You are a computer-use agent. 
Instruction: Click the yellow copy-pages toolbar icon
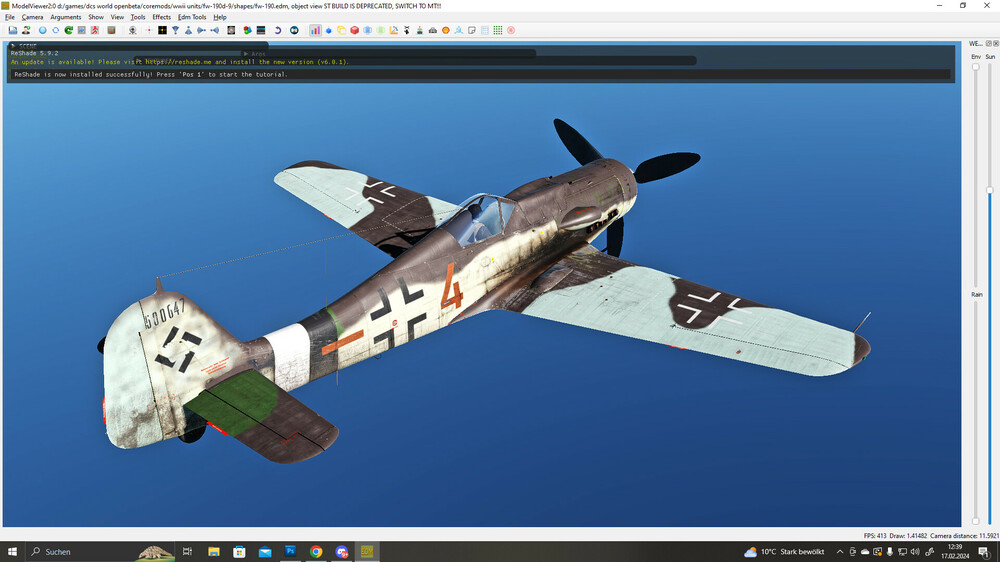[x=341, y=30]
